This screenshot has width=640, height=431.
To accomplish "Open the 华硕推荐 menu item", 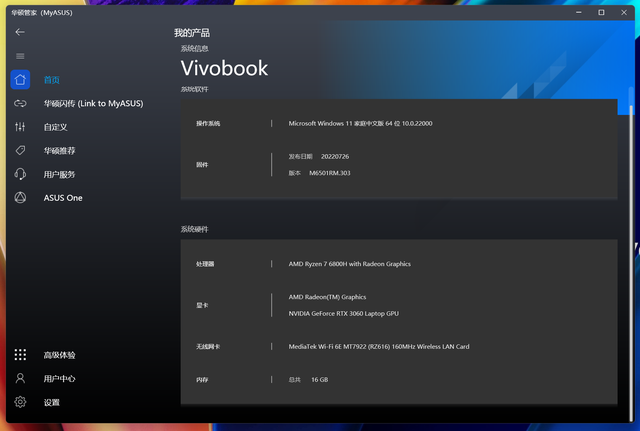I will click(60, 151).
